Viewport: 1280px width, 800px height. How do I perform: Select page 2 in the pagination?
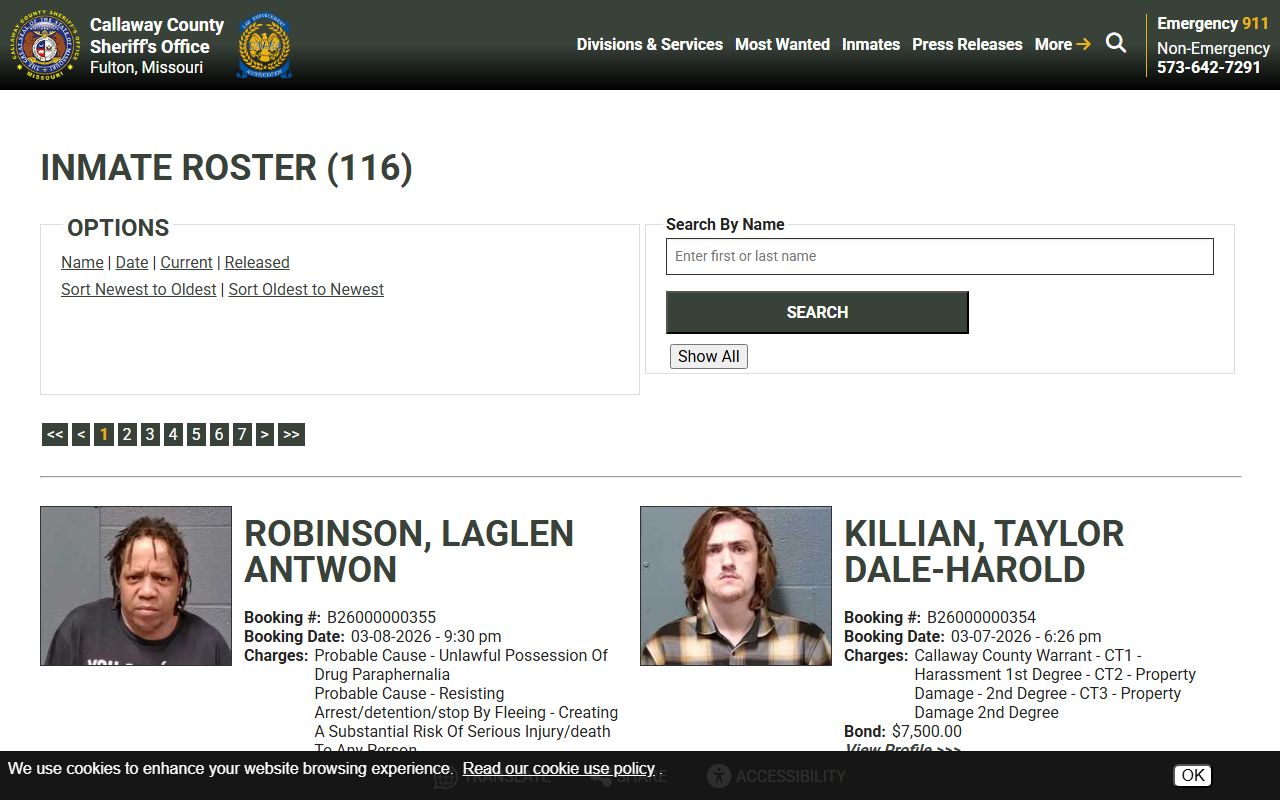pos(127,434)
